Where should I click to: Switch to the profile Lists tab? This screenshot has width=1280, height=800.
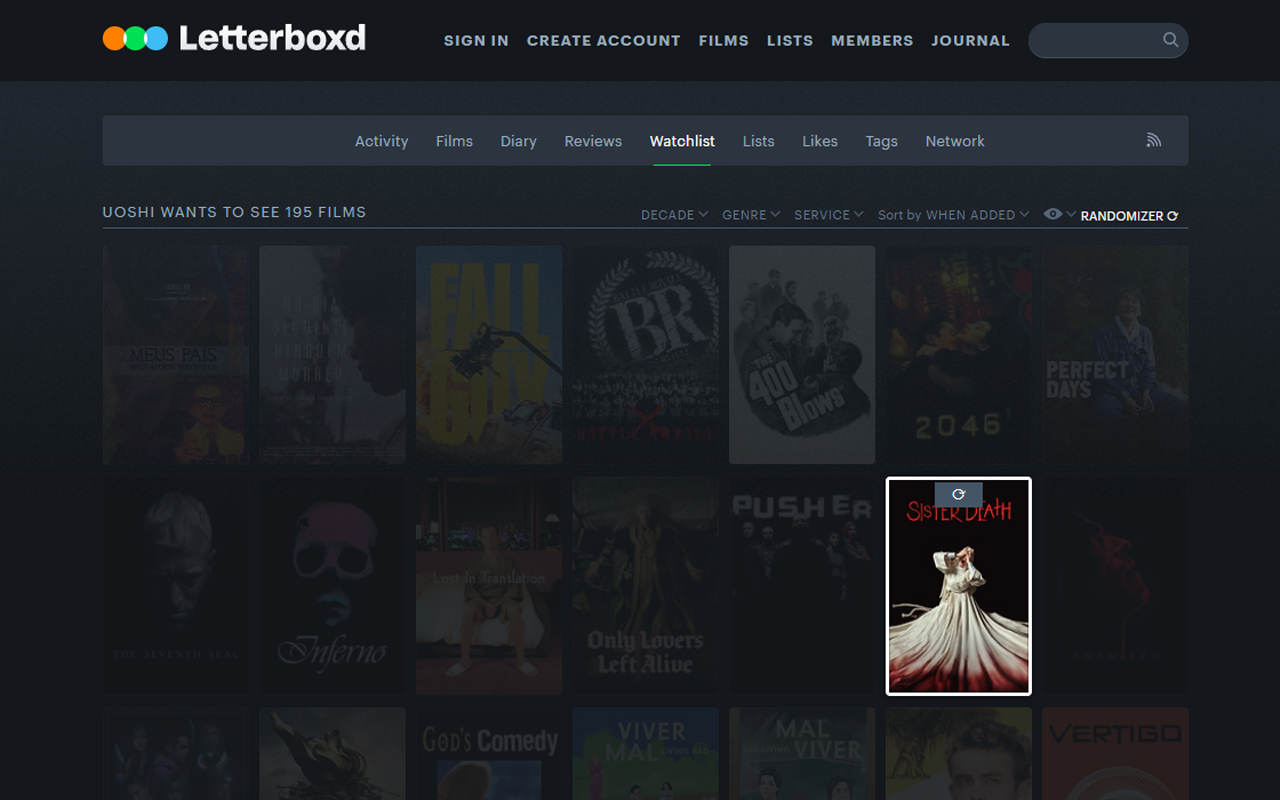(758, 141)
